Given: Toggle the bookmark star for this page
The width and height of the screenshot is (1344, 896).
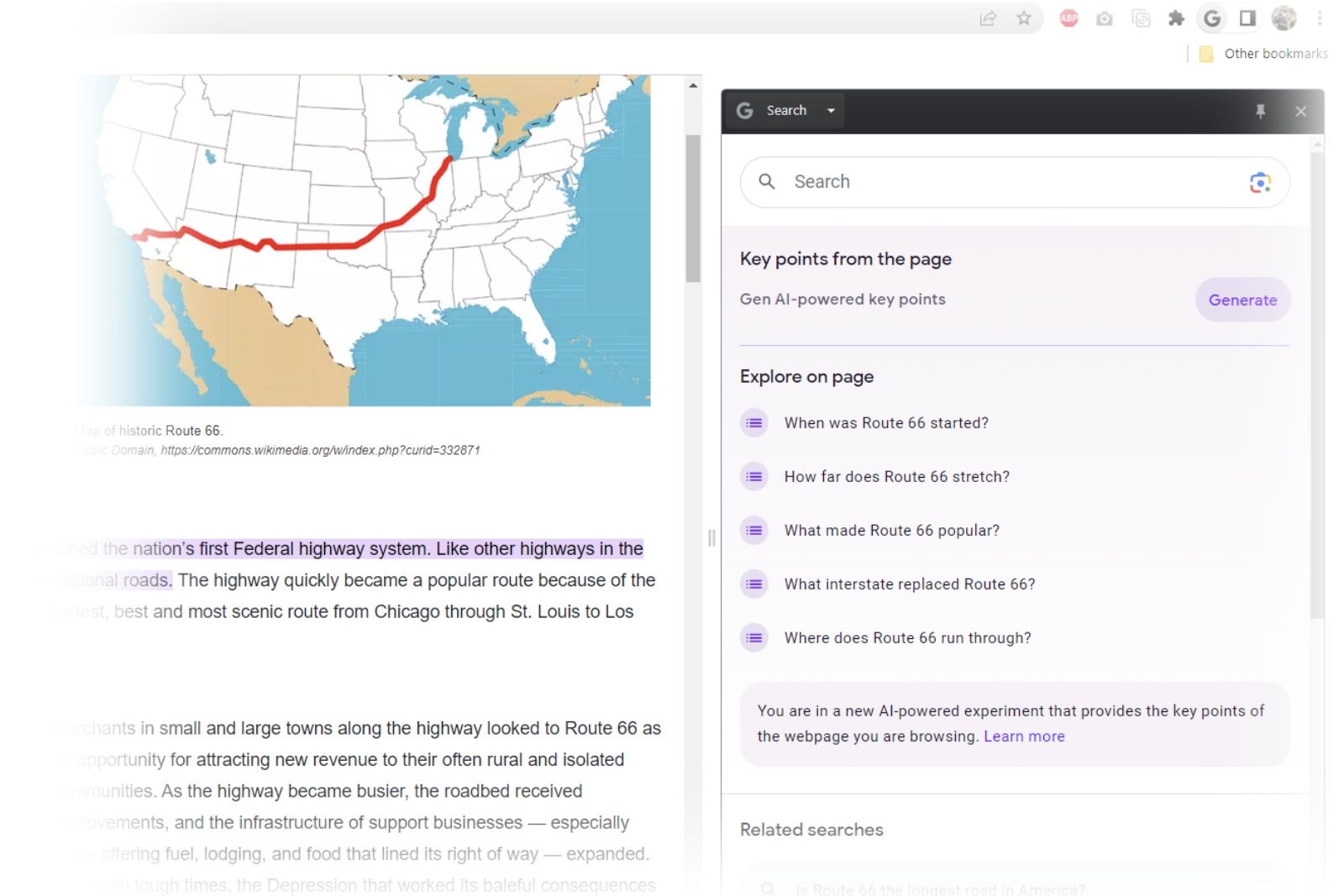Looking at the screenshot, I should tap(1025, 18).
